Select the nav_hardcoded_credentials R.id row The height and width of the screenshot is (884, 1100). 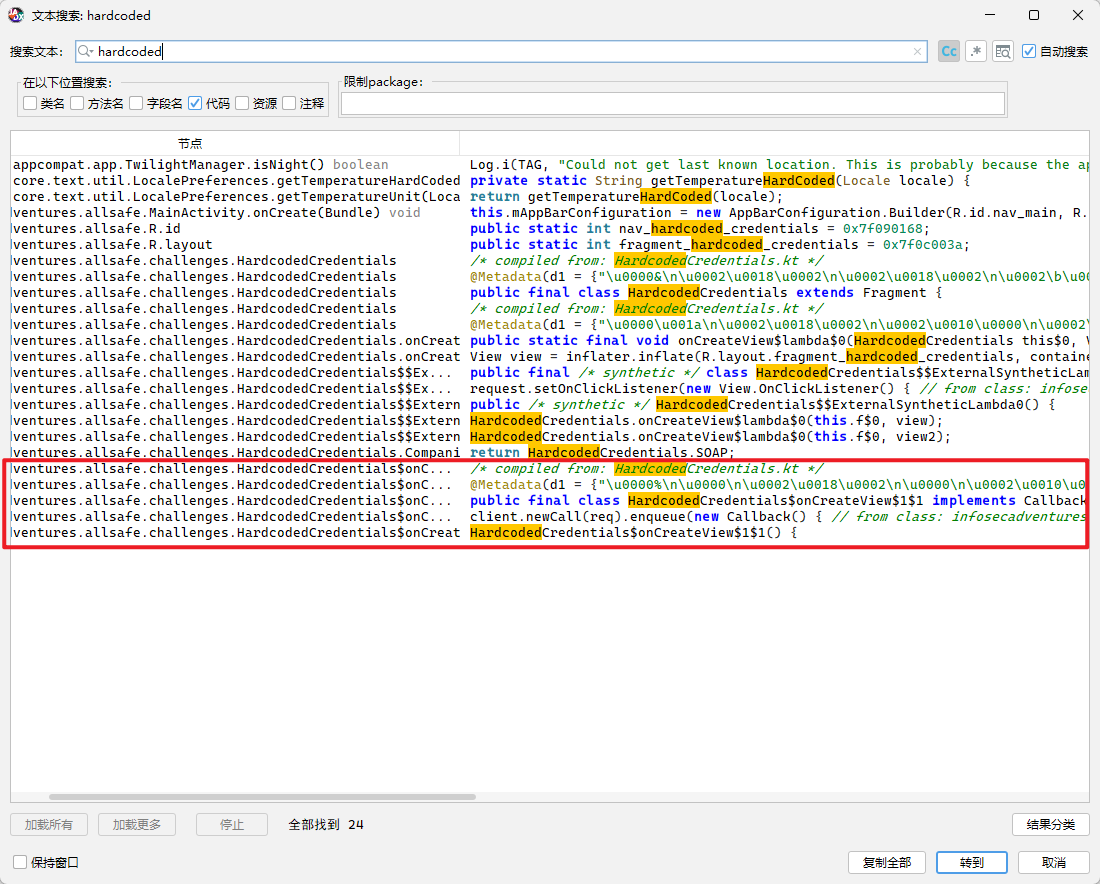(x=550, y=229)
